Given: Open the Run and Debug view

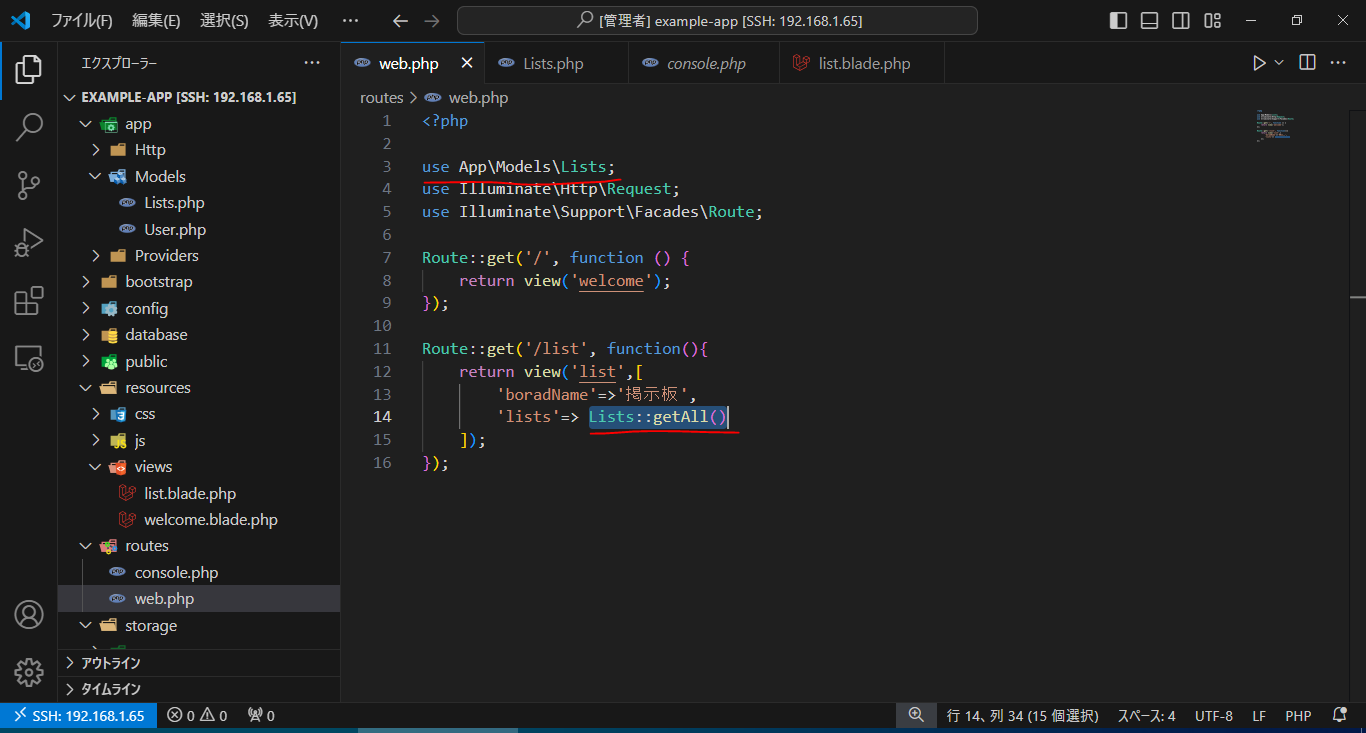Looking at the screenshot, I should pos(29,243).
